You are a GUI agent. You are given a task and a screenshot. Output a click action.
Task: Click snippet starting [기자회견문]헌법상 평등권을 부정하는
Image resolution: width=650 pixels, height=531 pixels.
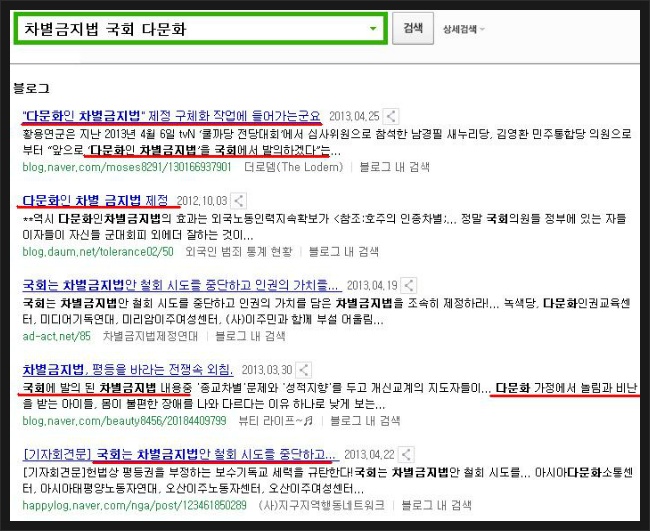327,480
